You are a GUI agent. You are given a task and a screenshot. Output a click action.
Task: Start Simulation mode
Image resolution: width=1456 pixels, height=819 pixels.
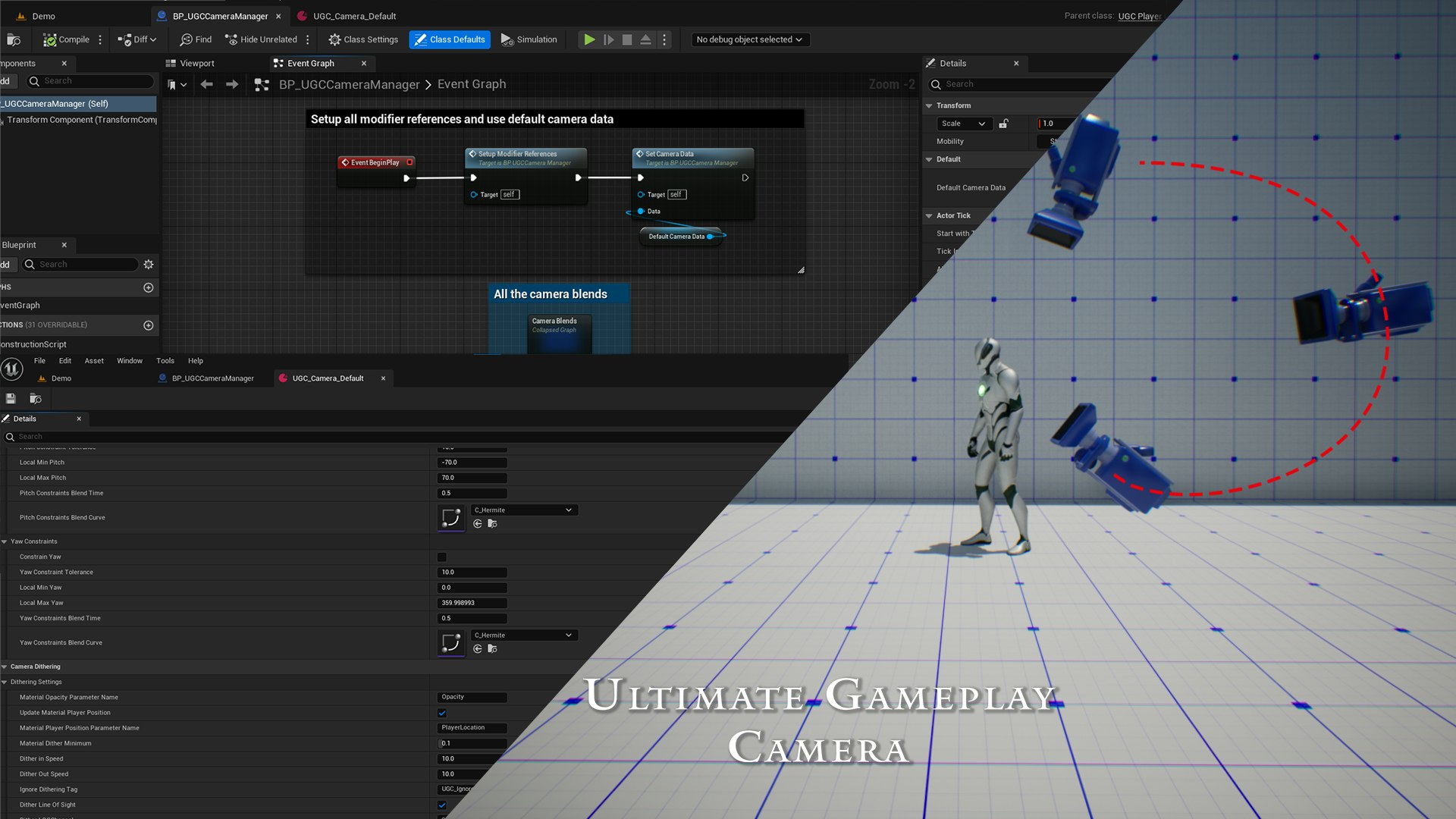(x=529, y=39)
